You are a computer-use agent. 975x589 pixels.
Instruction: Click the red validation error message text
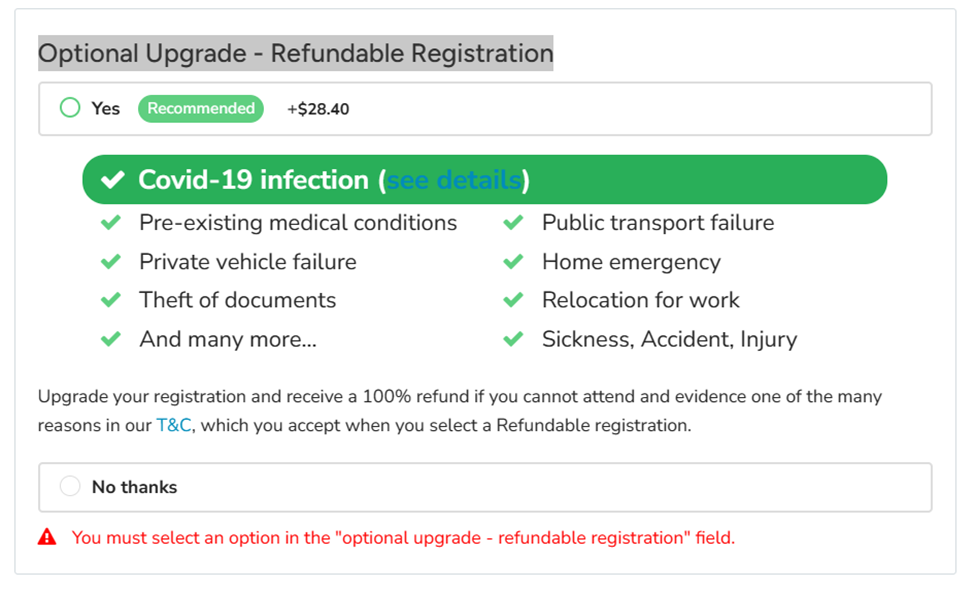click(x=403, y=537)
